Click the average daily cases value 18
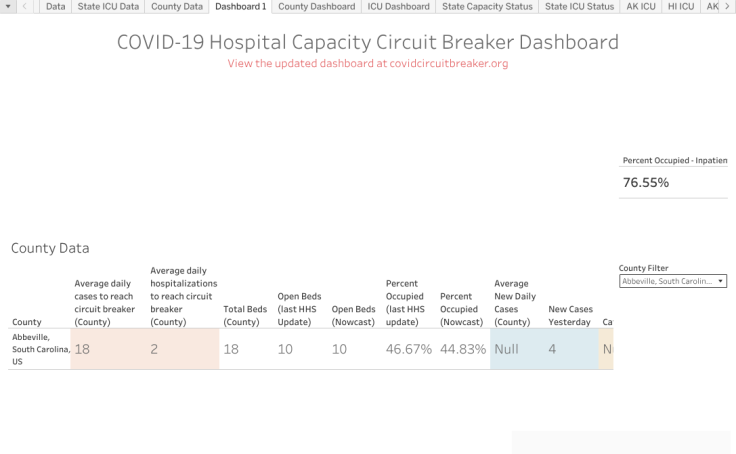The height and width of the screenshot is (454, 736). click(82, 349)
